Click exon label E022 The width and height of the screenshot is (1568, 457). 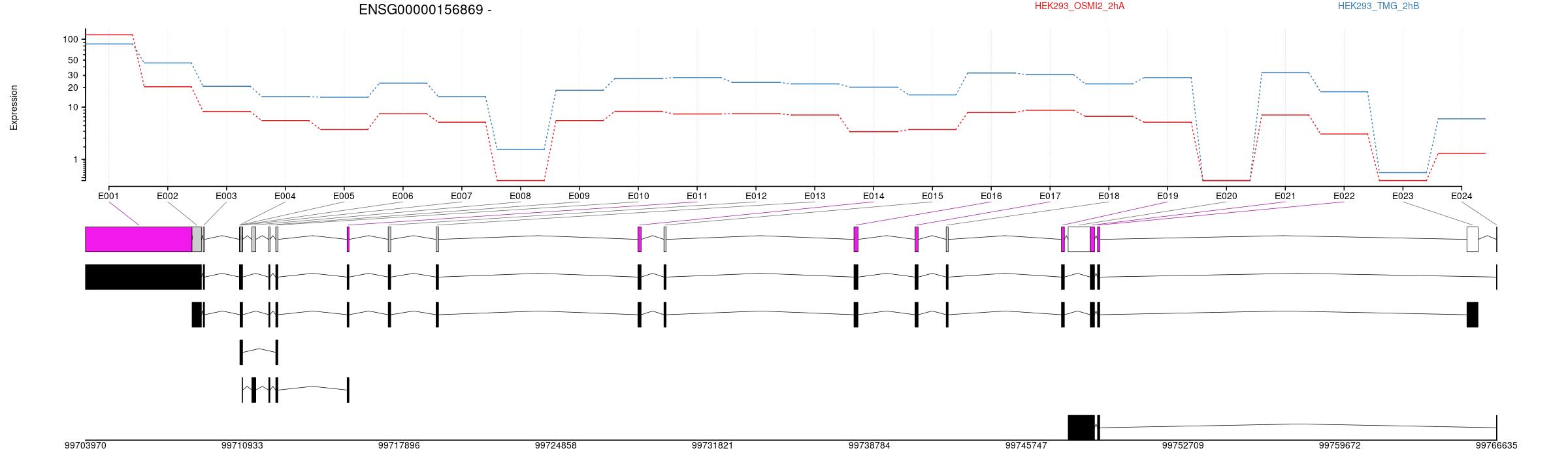pyautogui.click(x=1344, y=196)
